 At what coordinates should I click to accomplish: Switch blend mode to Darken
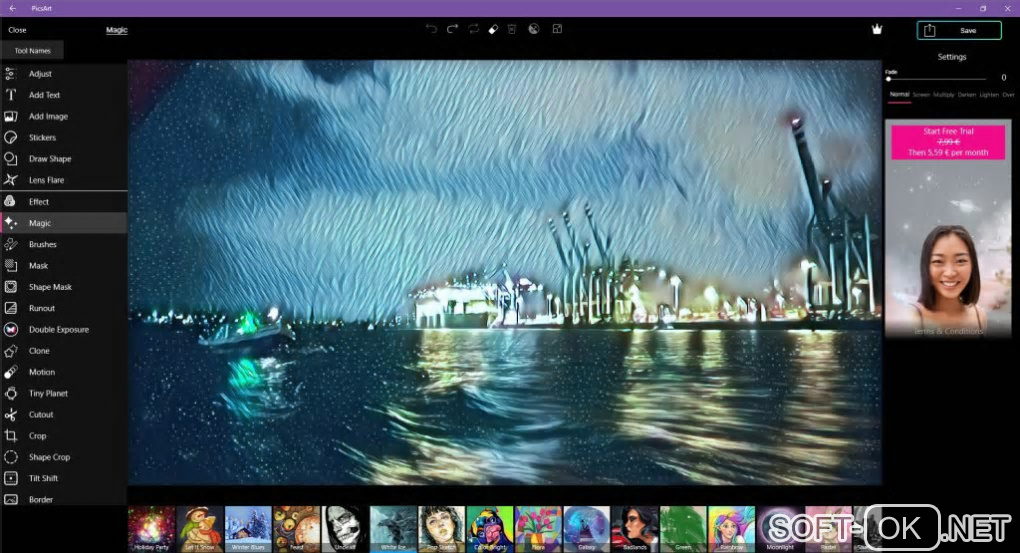coord(967,95)
